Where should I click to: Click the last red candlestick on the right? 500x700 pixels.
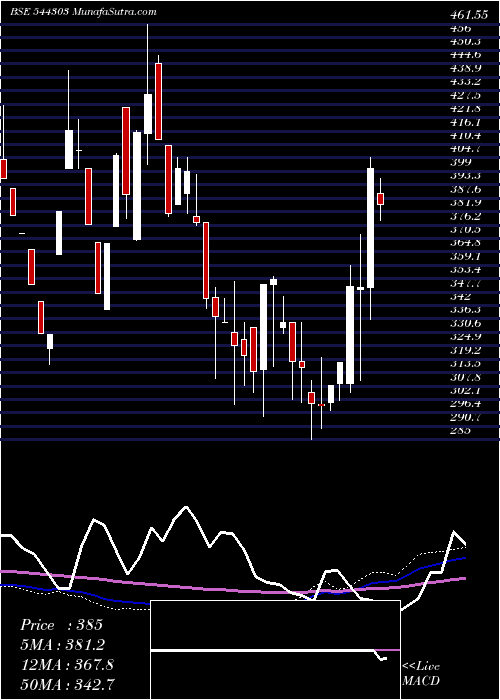[x=380, y=199]
